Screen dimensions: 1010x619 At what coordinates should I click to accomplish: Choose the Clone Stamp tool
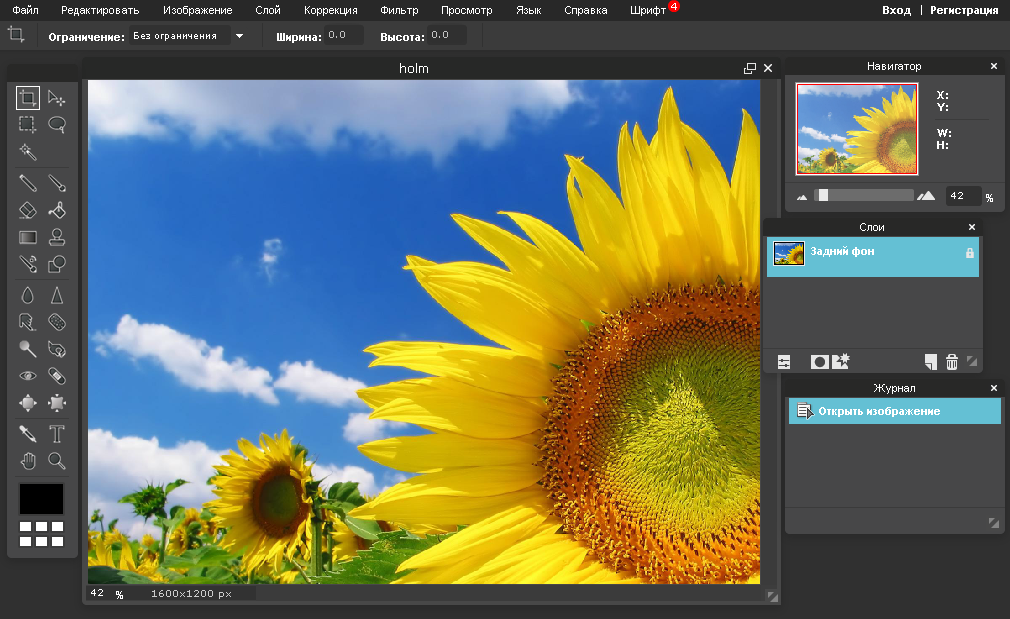pos(57,237)
